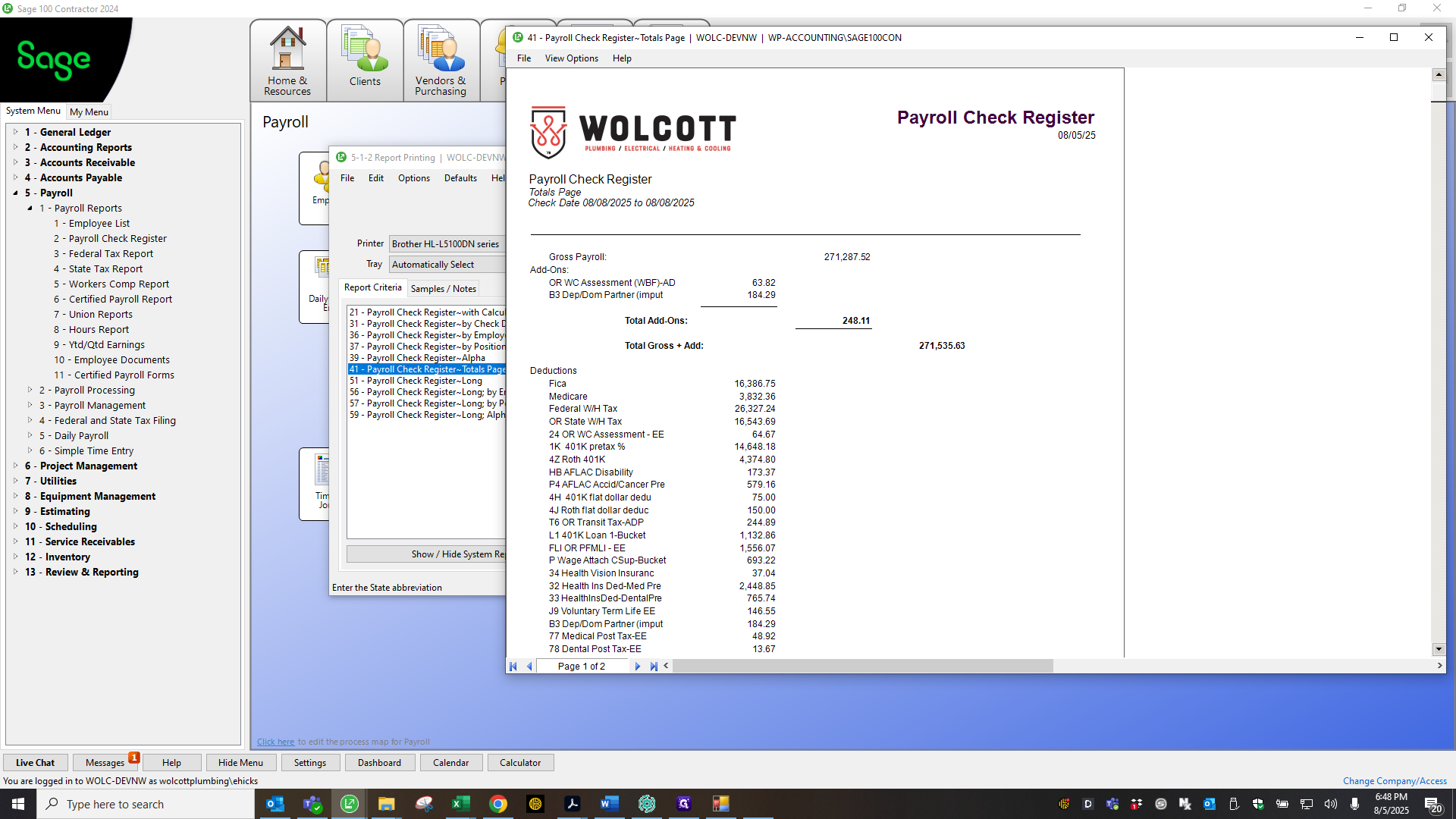Open ChatGPT taskbar icon
This screenshot has width=1456, height=819.
647,804
